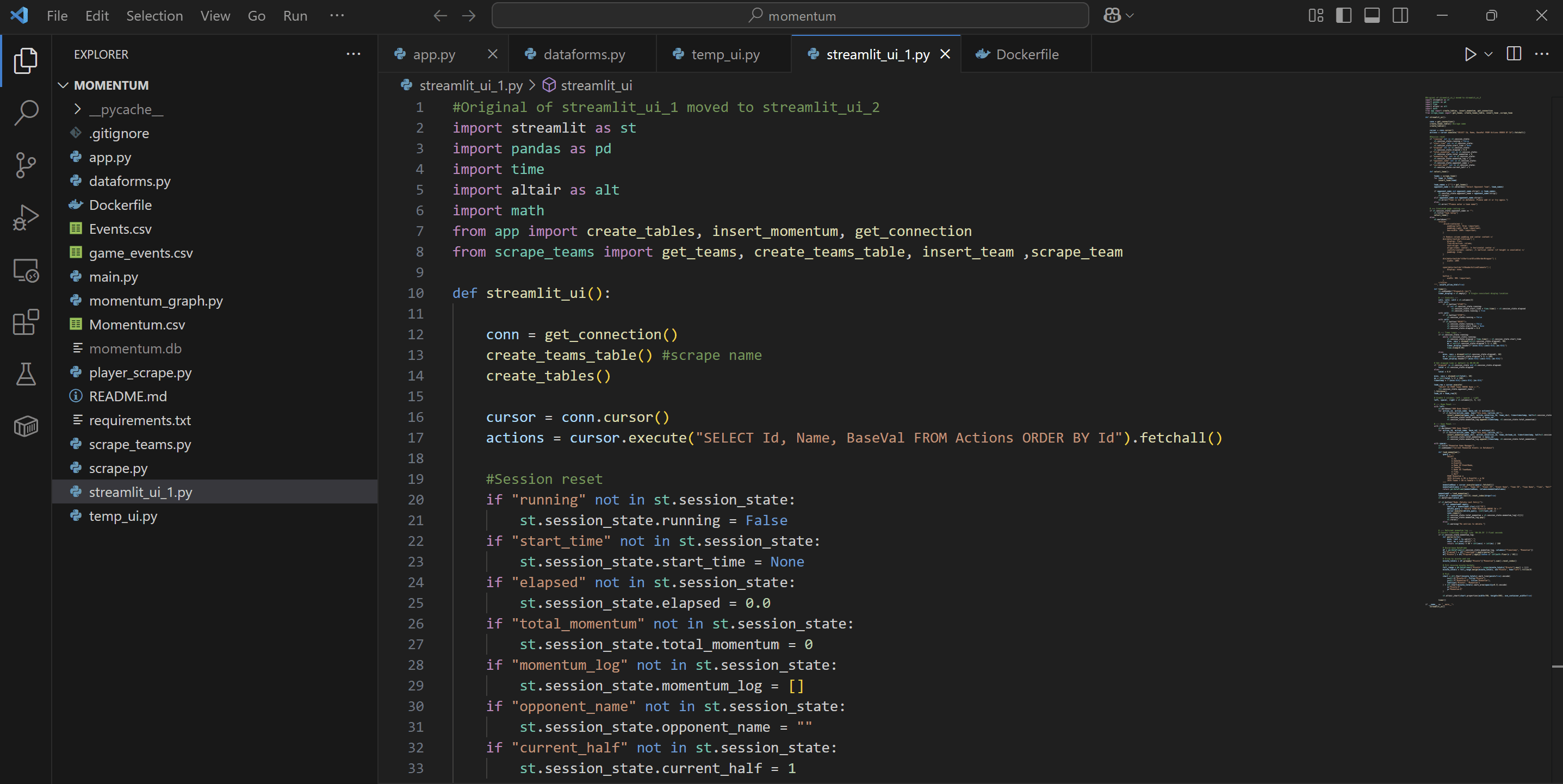Toggle the bottom panel visibility
The height and width of the screenshot is (784, 1563).
click(1372, 16)
